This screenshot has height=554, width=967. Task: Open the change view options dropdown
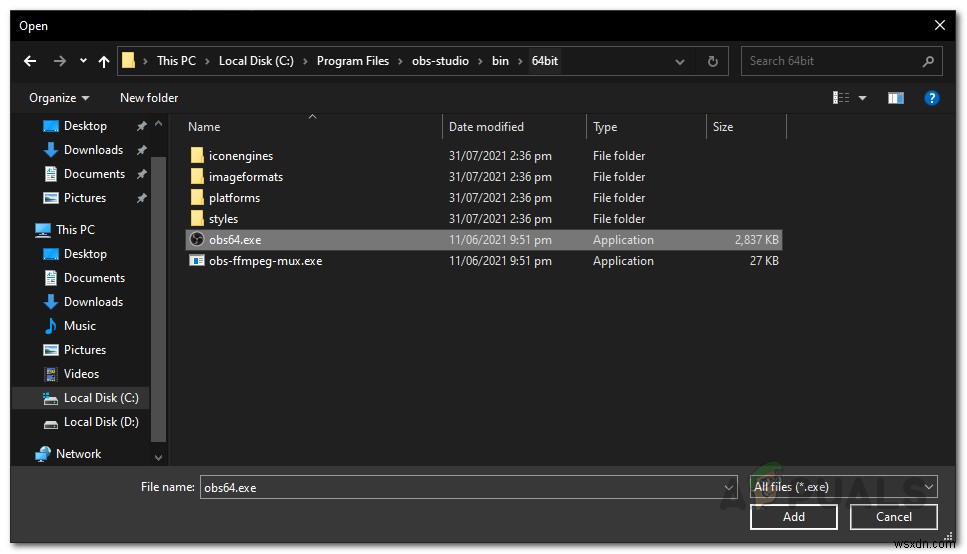862,98
